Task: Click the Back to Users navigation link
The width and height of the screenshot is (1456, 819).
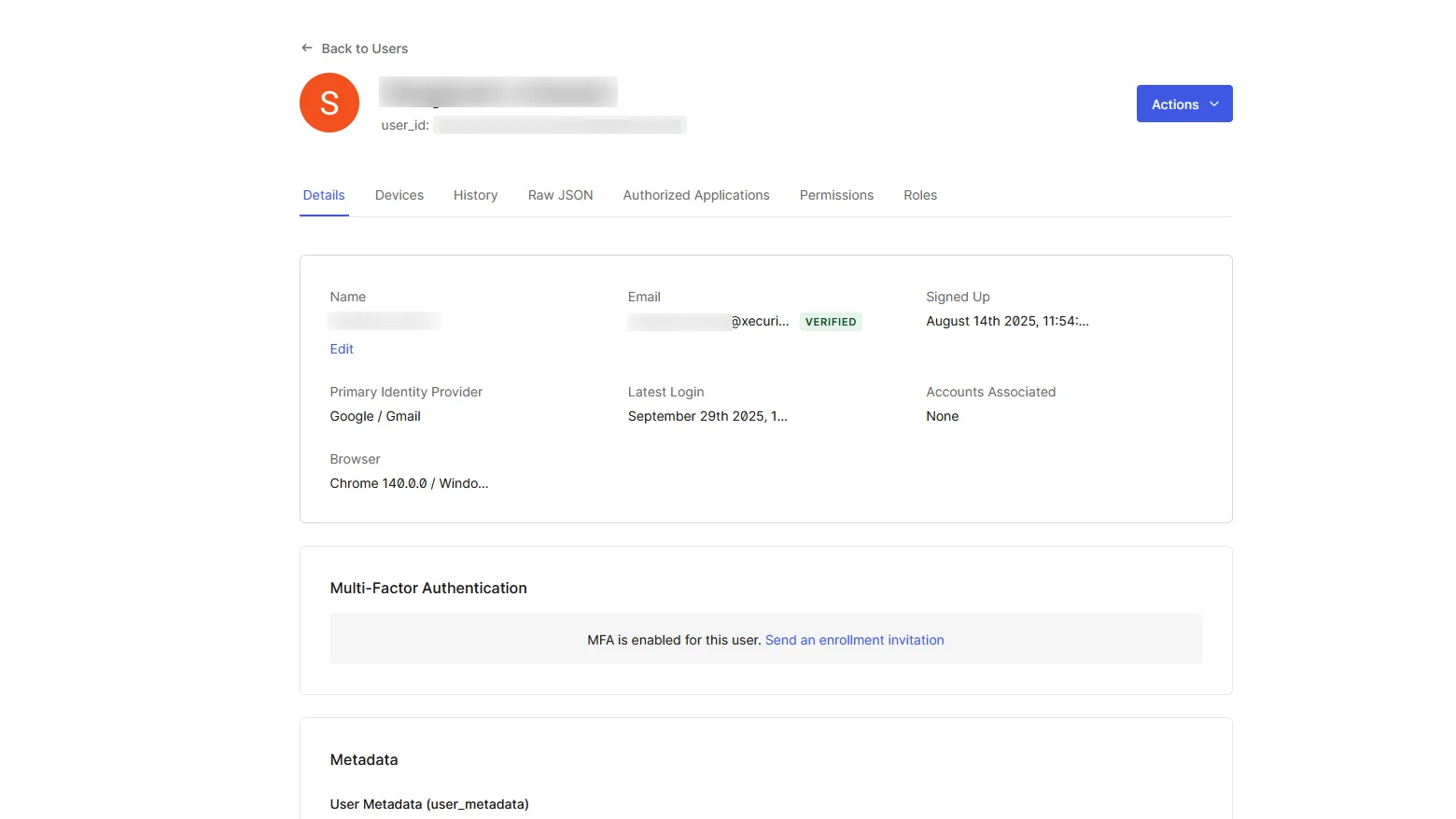Action: tap(364, 48)
